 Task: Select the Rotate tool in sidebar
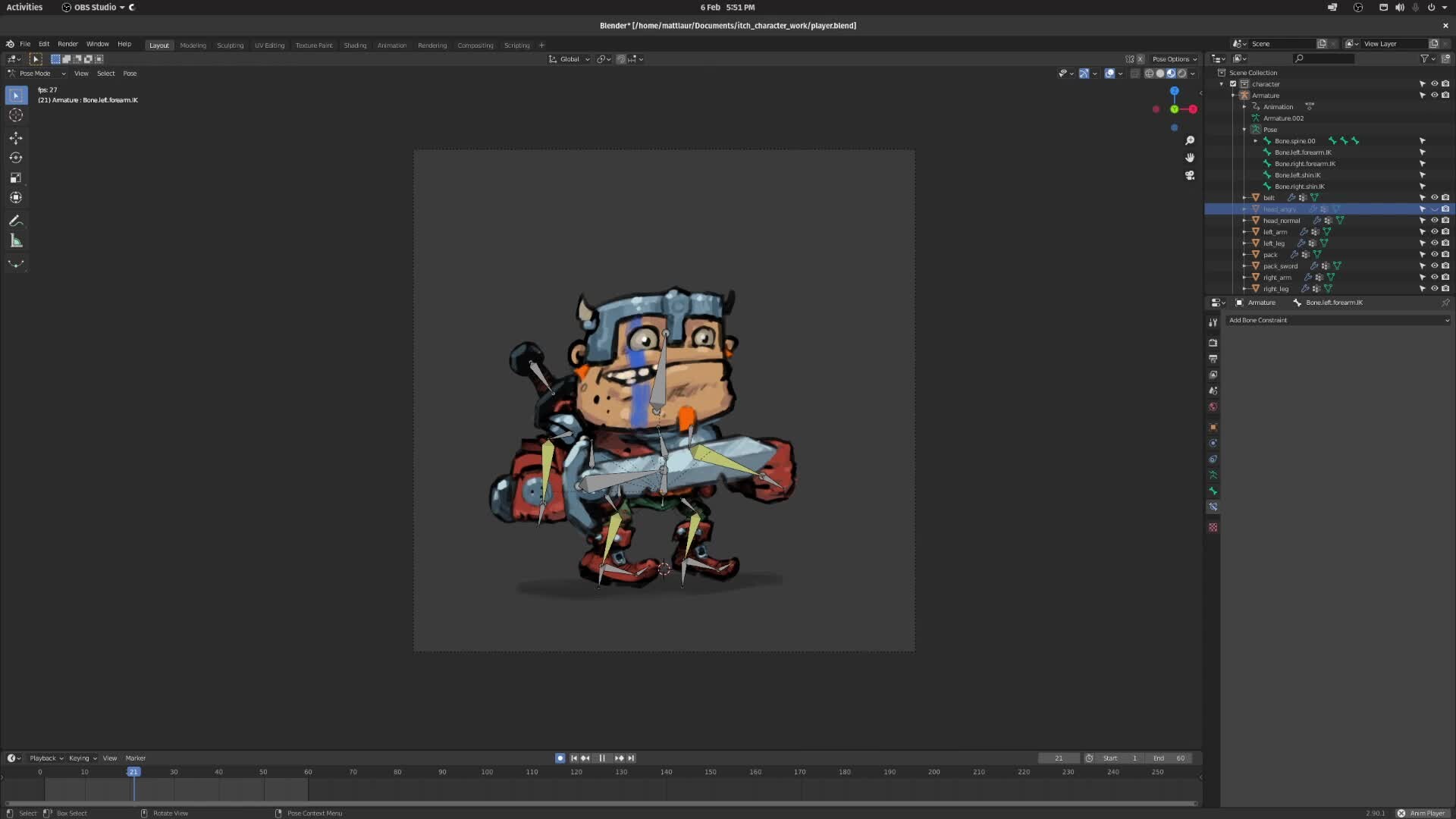15,157
